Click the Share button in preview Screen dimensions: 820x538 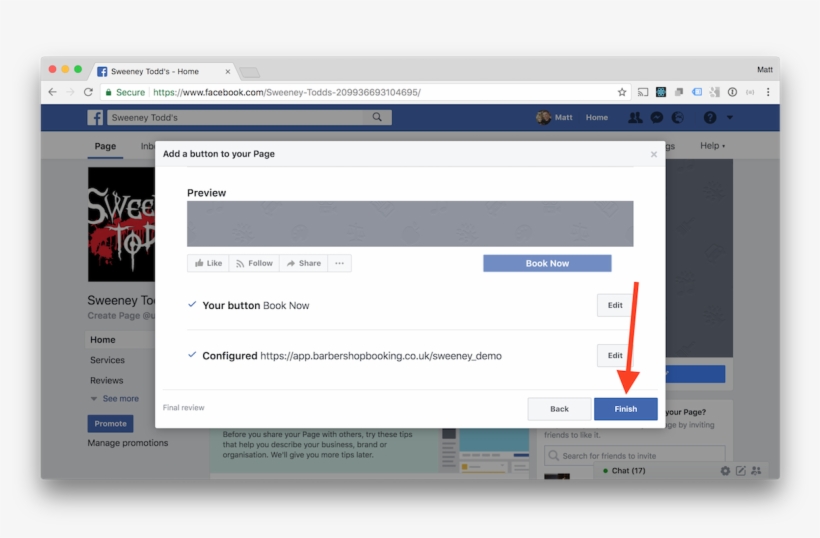pyautogui.click(x=304, y=263)
